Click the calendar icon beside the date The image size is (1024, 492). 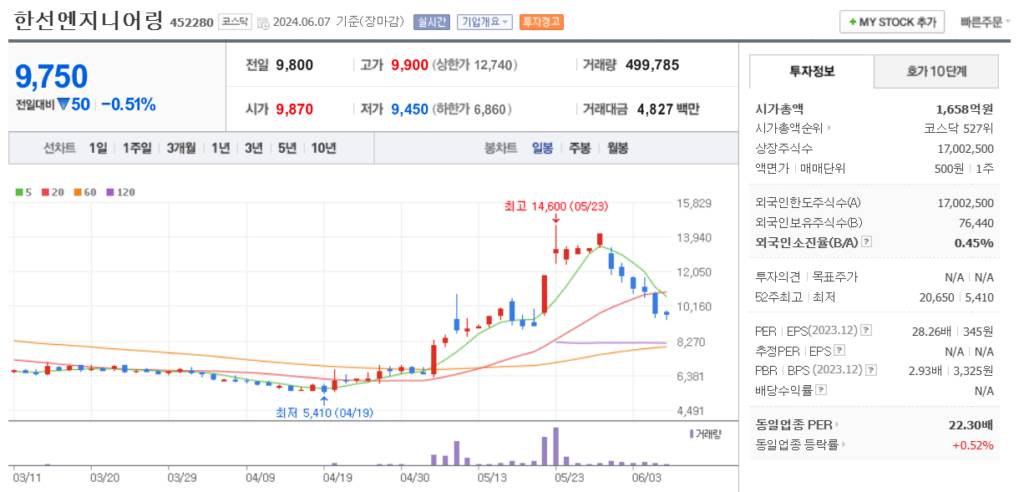(263, 22)
